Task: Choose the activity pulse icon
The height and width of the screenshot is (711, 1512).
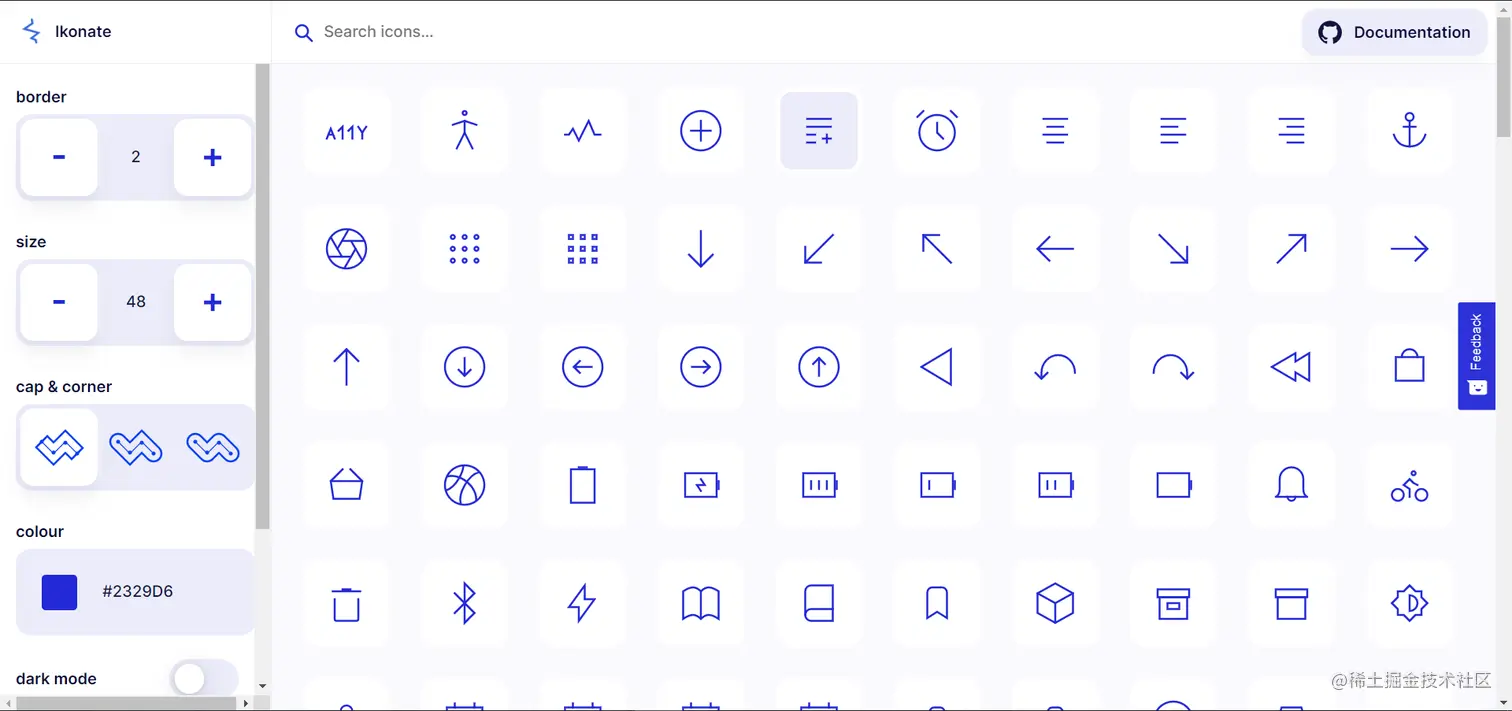Action: pyautogui.click(x=582, y=131)
